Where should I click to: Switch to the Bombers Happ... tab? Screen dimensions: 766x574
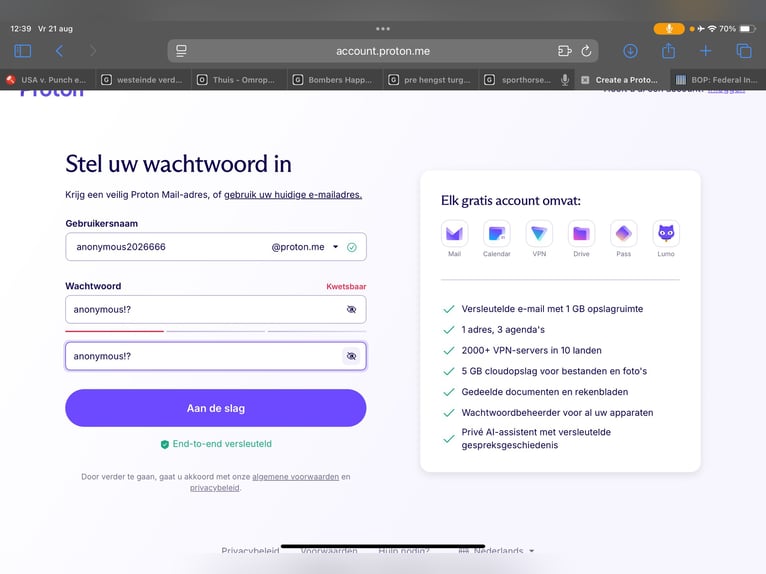333,80
